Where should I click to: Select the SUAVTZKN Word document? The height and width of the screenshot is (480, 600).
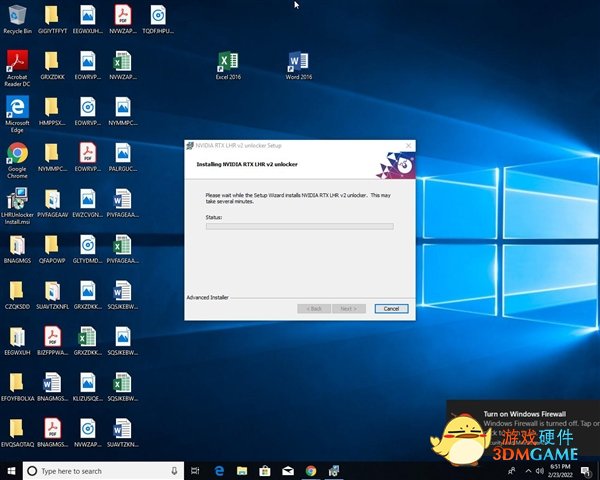[x=123, y=433]
